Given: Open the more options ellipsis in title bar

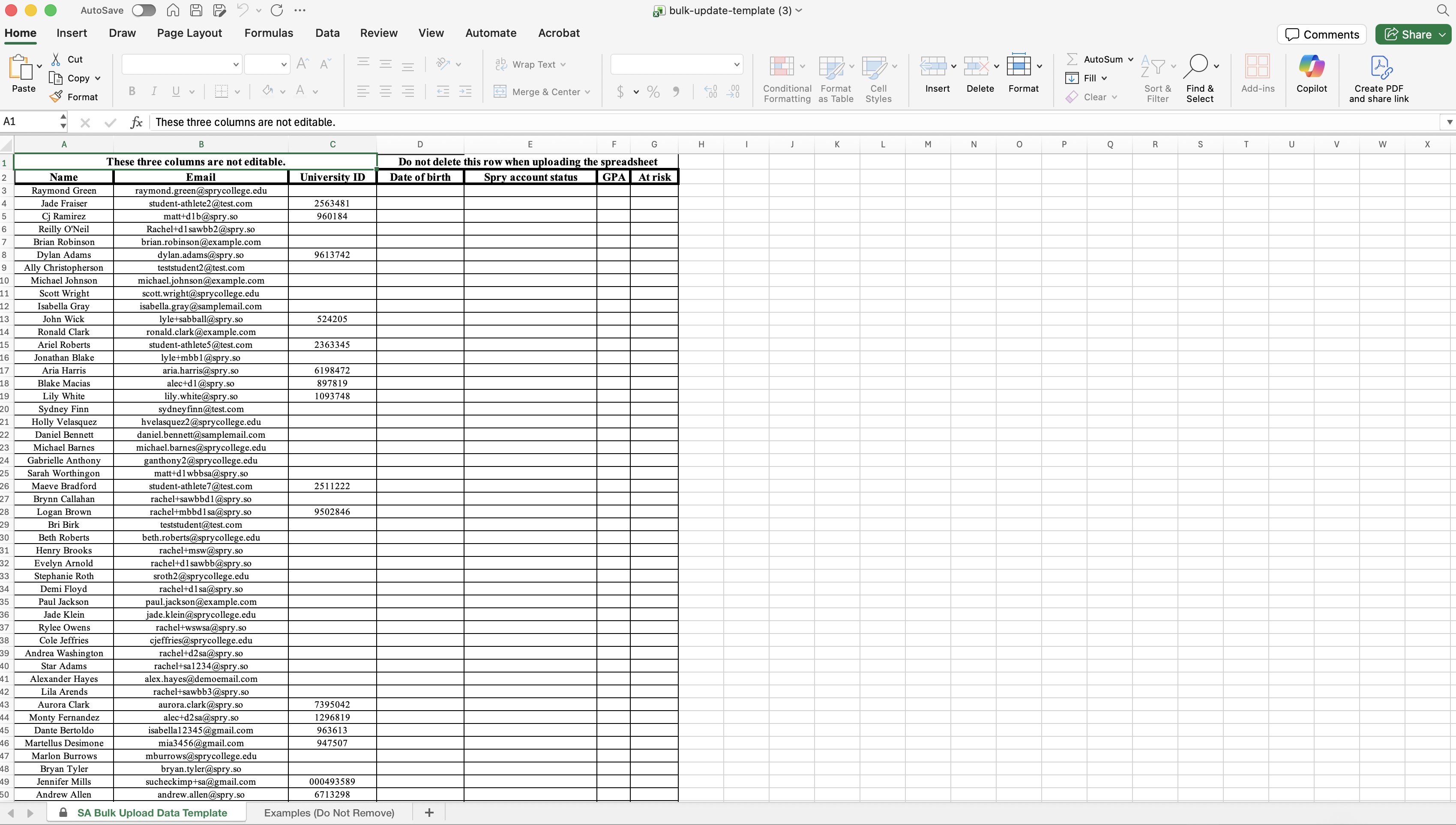Looking at the screenshot, I should [x=300, y=10].
